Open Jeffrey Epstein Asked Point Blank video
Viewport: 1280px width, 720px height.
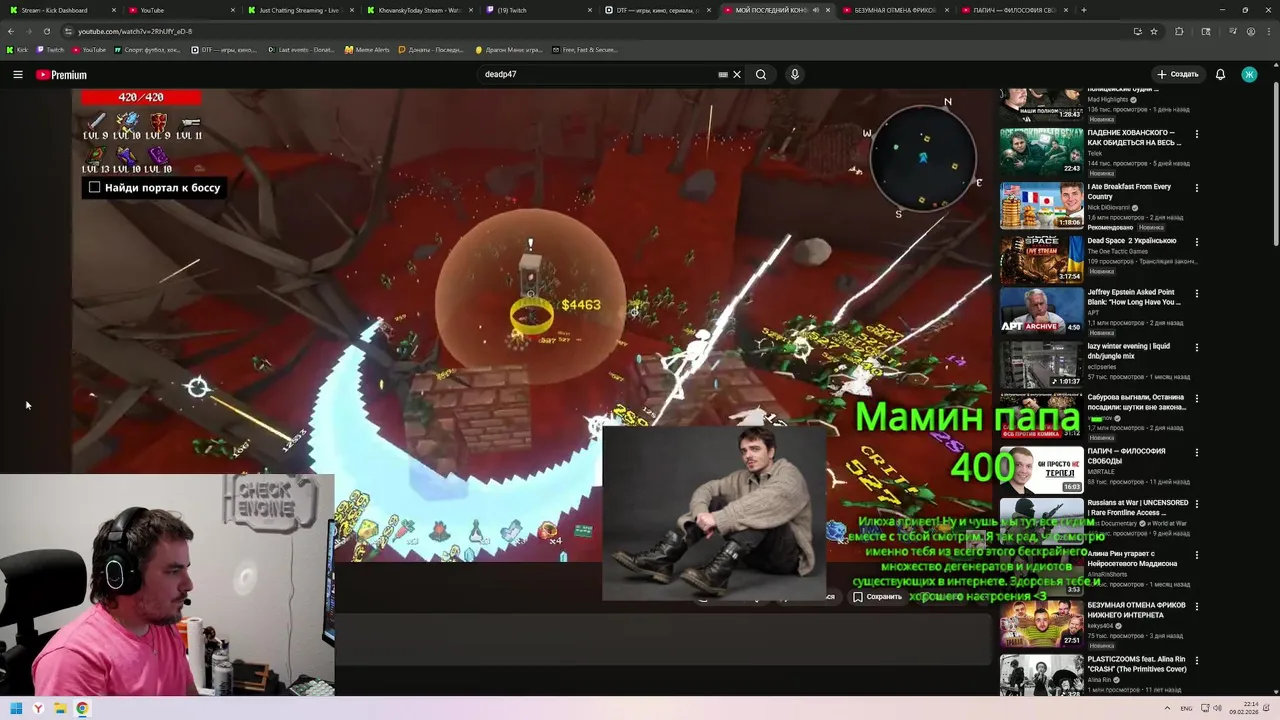(1041, 311)
